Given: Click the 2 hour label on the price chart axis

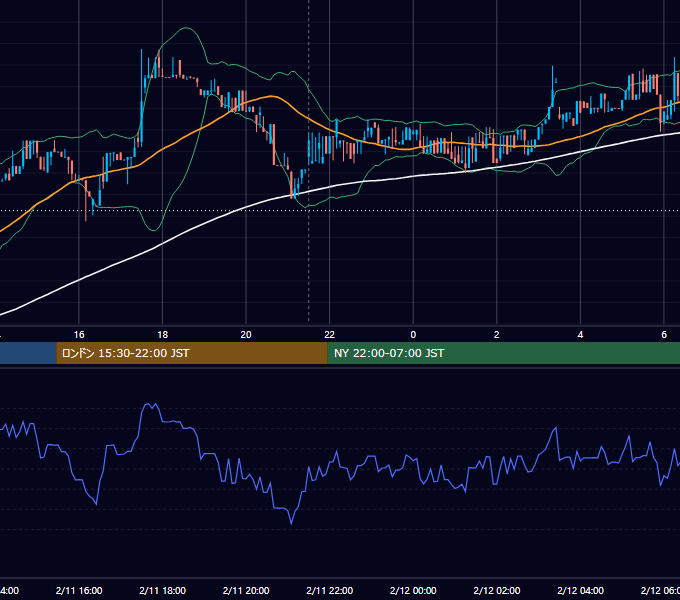Looking at the screenshot, I should click(x=497, y=335).
